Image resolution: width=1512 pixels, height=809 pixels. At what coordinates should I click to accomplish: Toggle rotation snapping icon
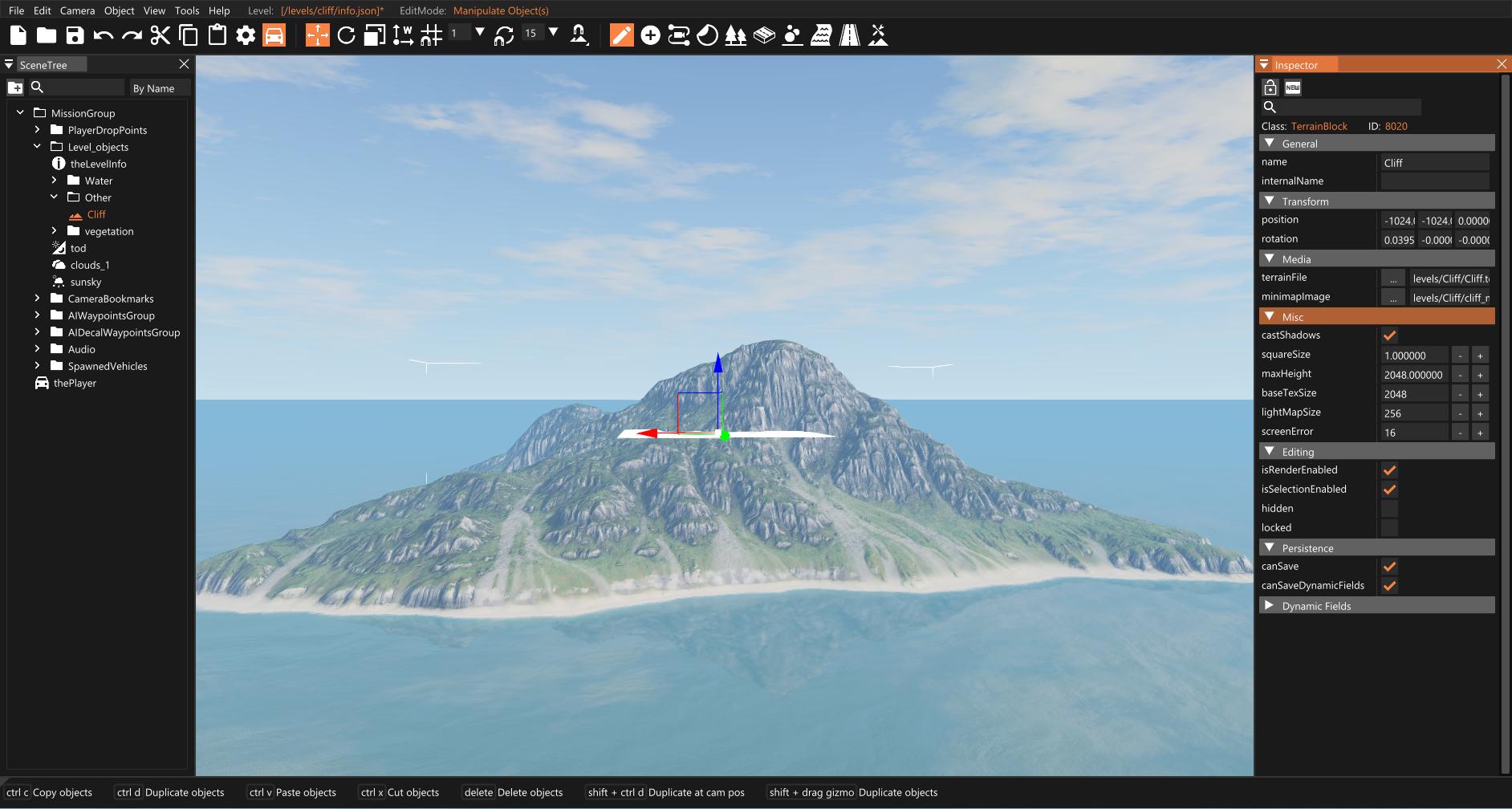coord(504,35)
